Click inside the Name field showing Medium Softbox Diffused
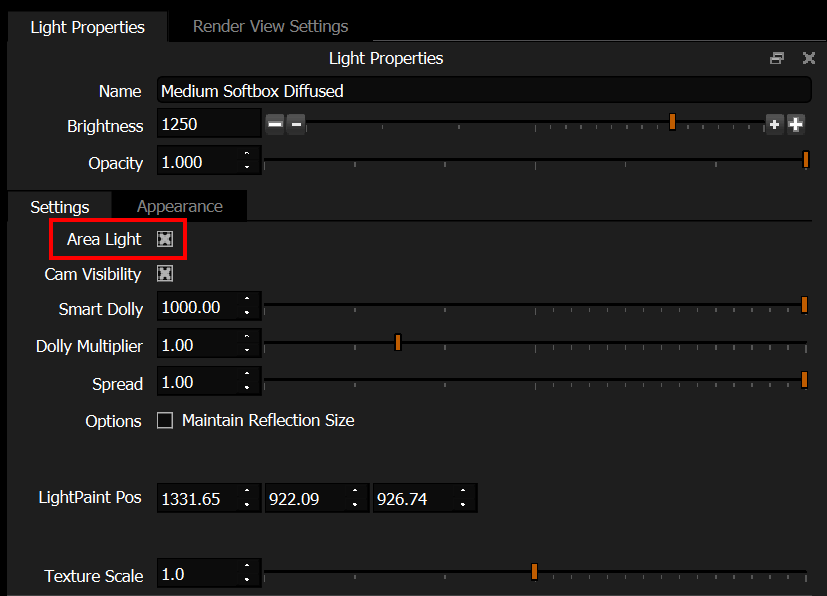This screenshot has height=596, width=827. (400, 90)
